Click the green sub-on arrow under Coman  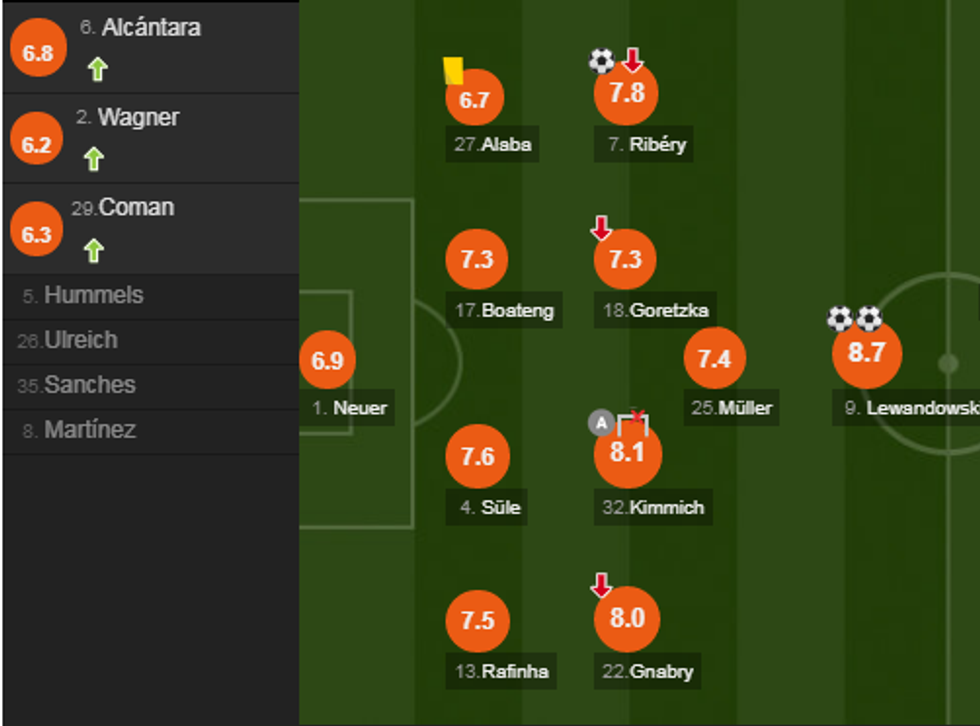click(94, 250)
